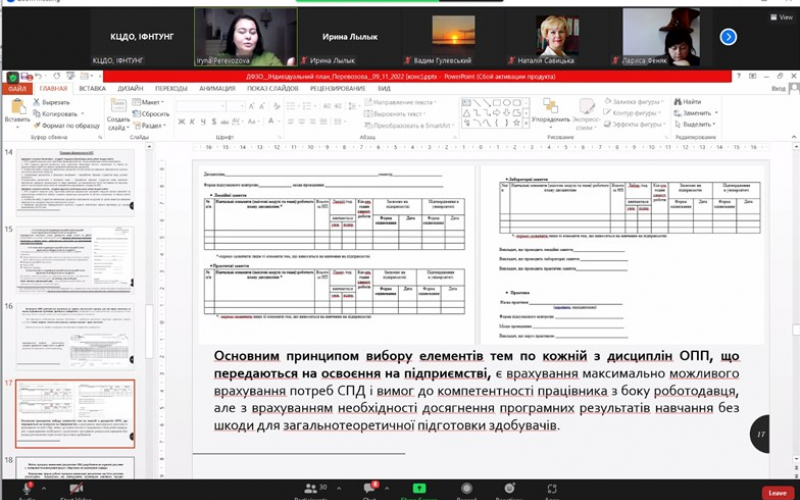The height and width of the screenshot is (500, 800).
Task: Open the font size combo box
Action: (x=236, y=106)
